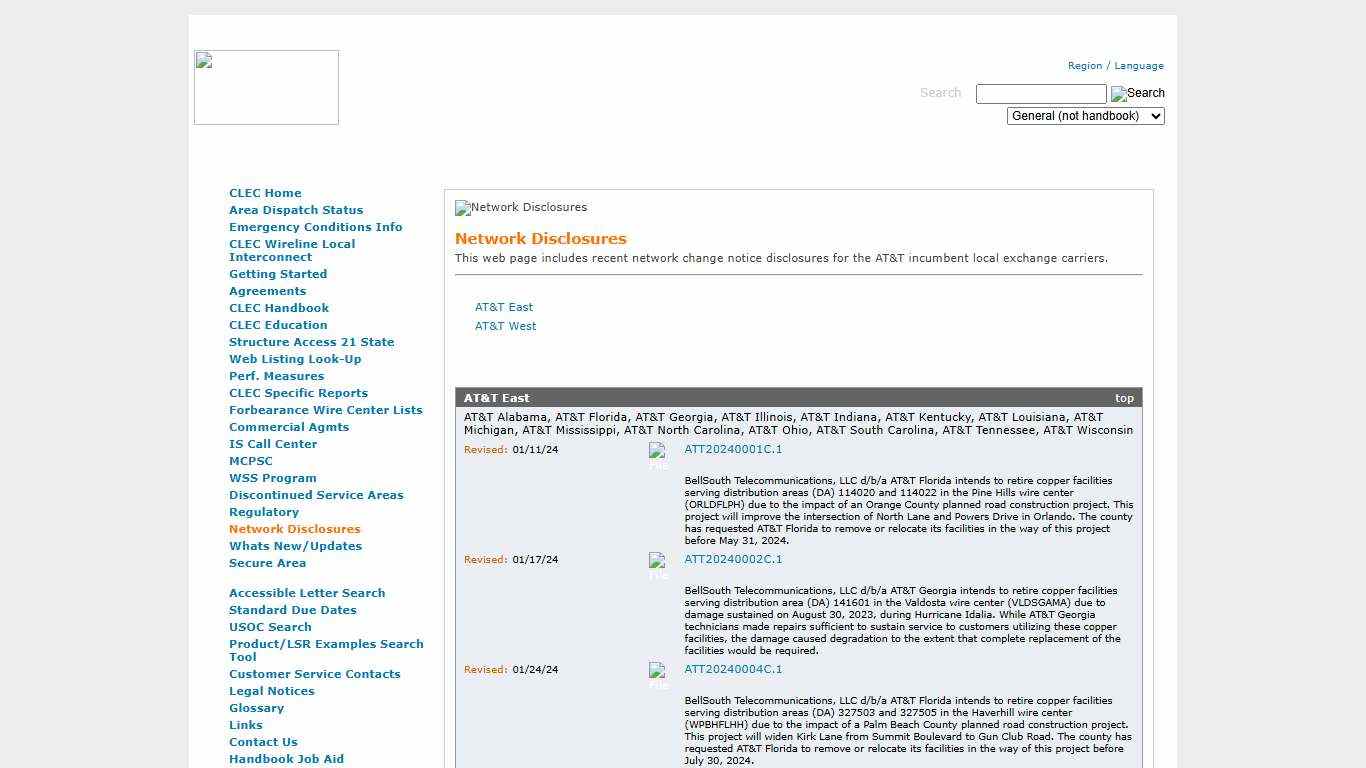
Task: Open disclosure ATT20240004C.1
Action: point(733,669)
